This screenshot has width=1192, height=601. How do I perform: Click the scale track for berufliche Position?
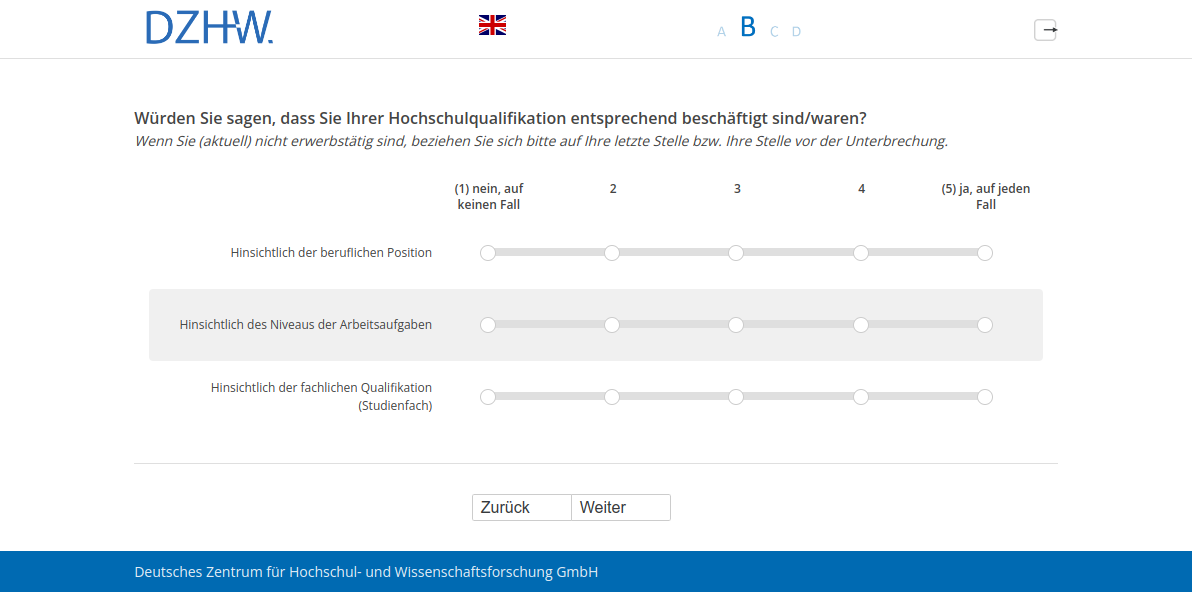(x=675, y=253)
